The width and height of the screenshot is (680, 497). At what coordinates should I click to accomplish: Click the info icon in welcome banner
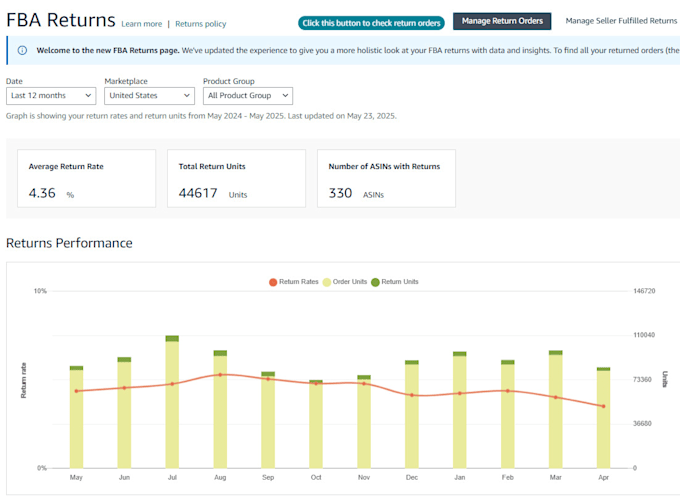coord(22,50)
